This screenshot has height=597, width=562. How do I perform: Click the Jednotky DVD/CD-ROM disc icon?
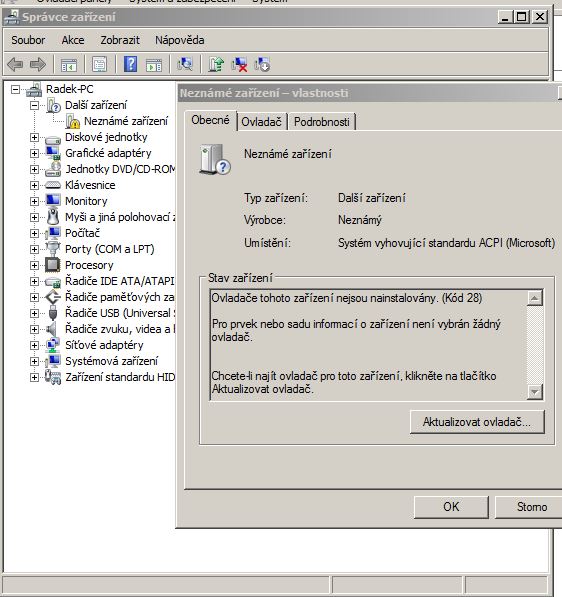pyautogui.click(x=53, y=169)
